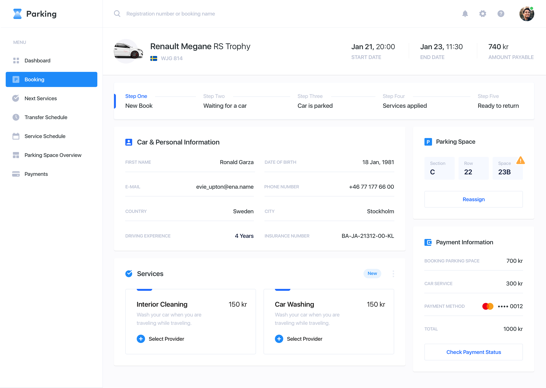Open Services three-dot options menu
The height and width of the screenshot is (388, 546).
coord(393,274)
